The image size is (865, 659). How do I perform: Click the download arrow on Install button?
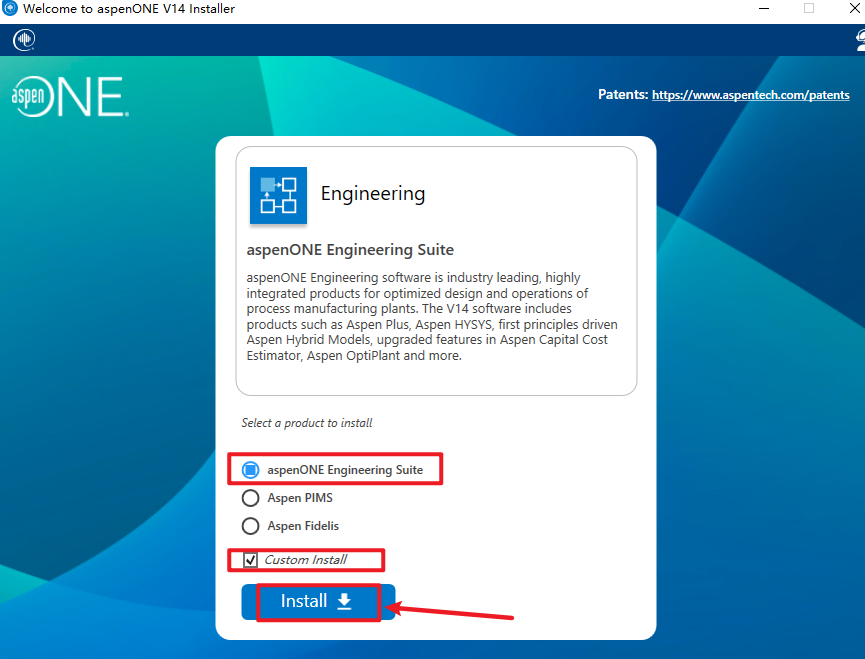(x=344, y=601)
